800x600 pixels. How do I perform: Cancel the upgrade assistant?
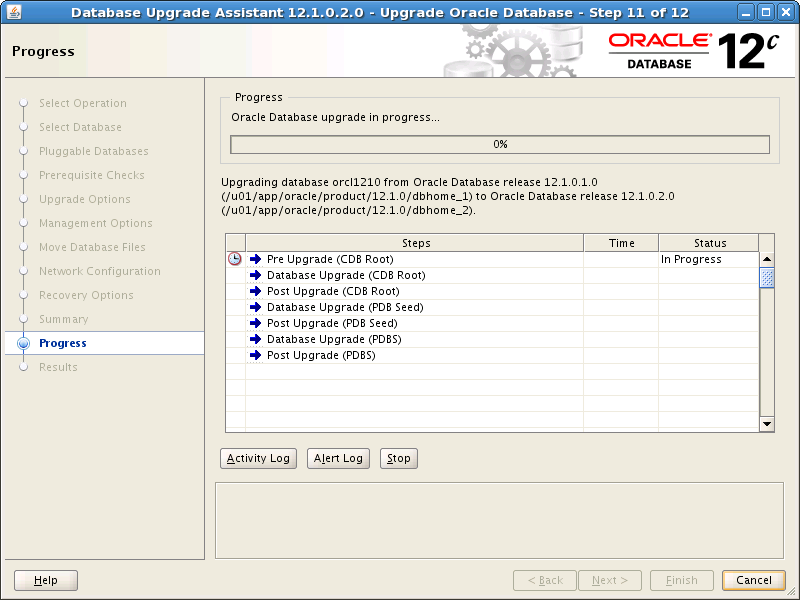pos(754,580)
